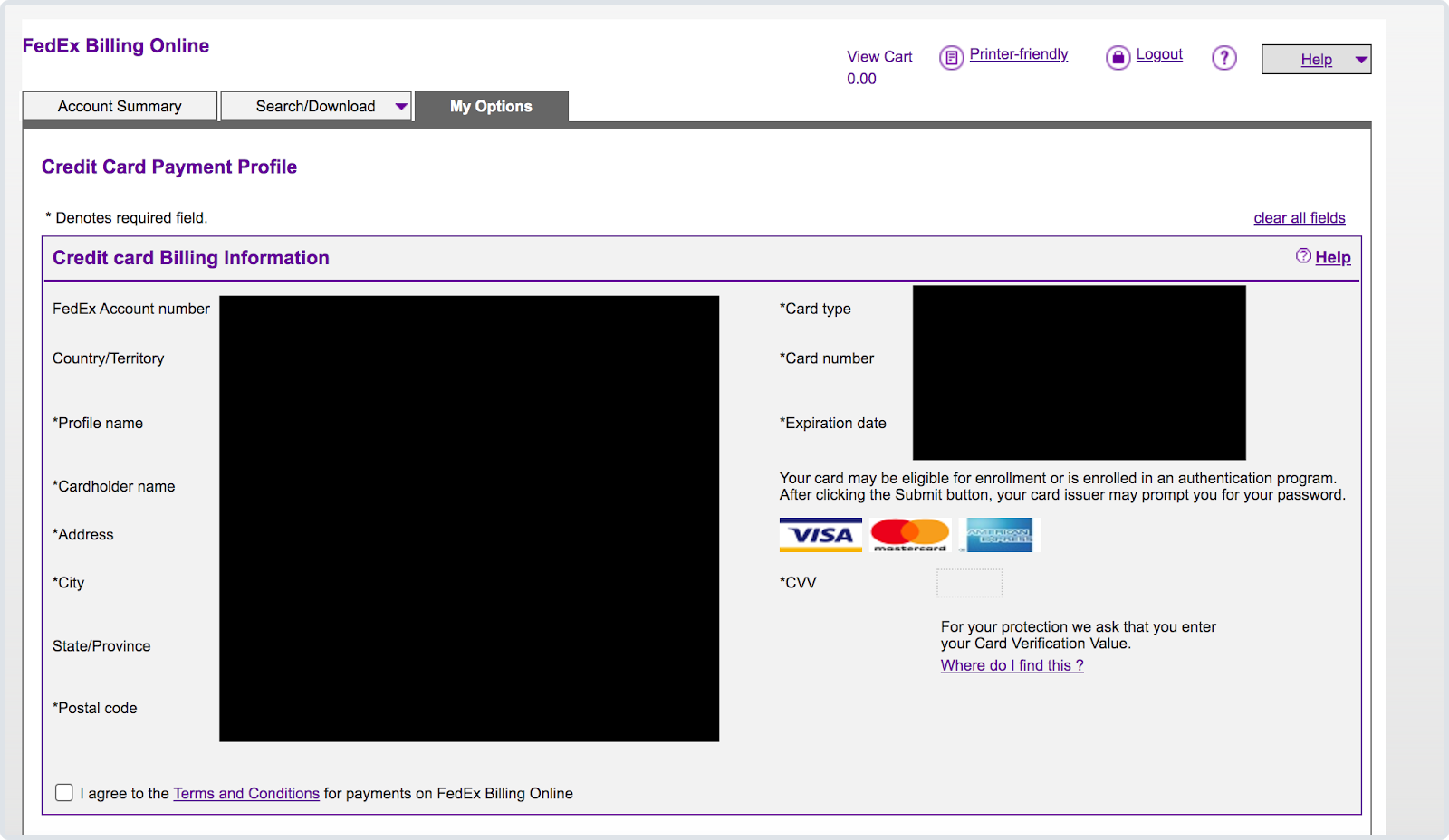Click the Visa card logo
This screenshot has width=1449, height=840.
tap(820, 535)
